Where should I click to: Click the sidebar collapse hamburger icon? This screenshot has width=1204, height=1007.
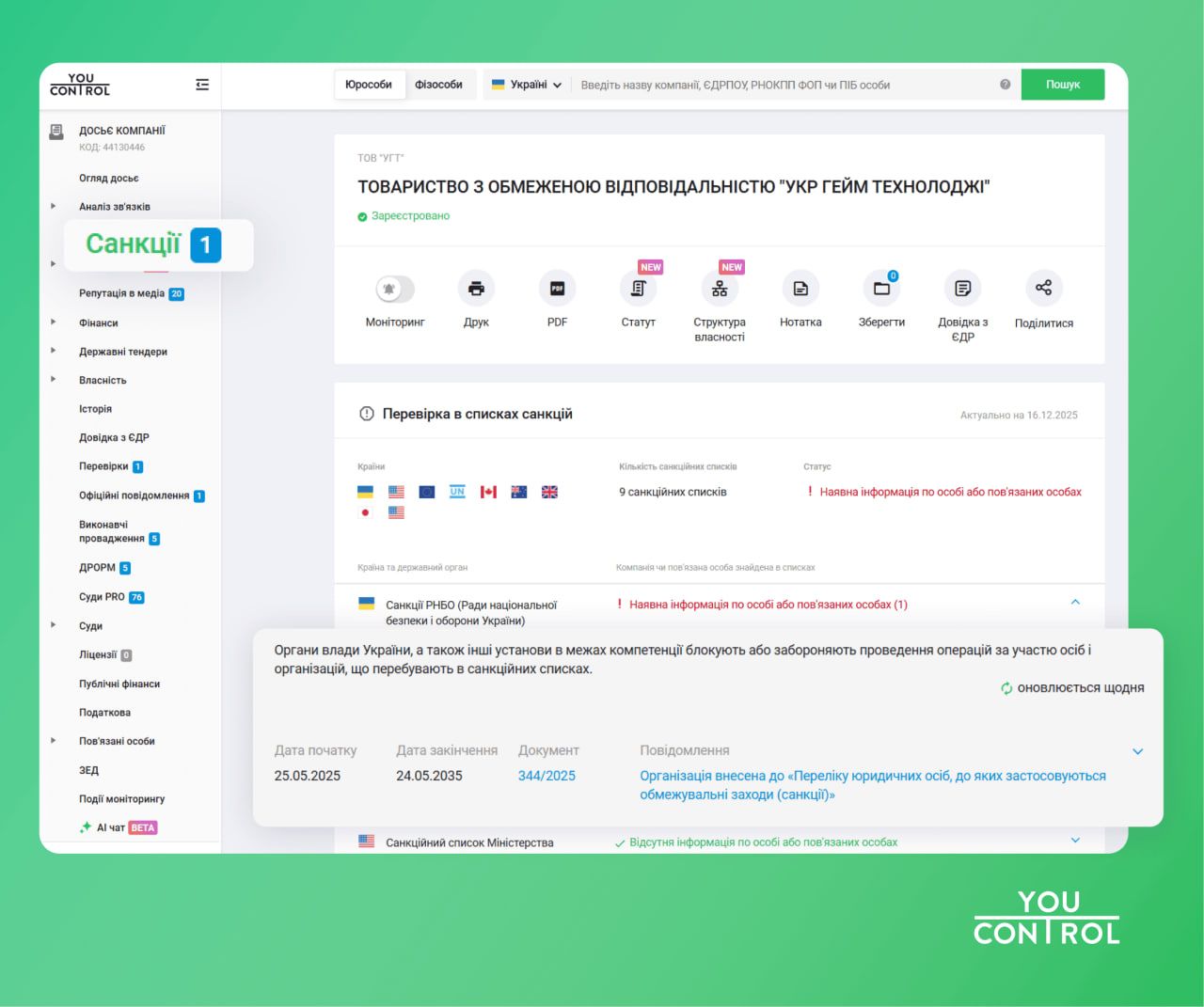(201, 84)
